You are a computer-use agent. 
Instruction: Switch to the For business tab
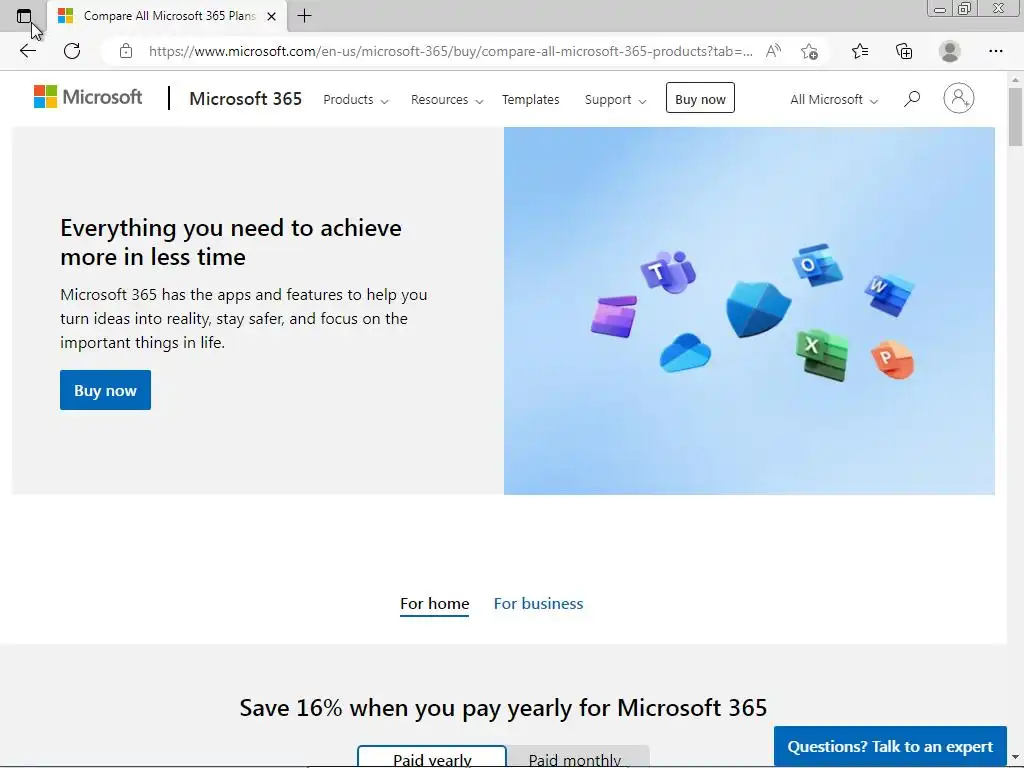pos(538,603)
